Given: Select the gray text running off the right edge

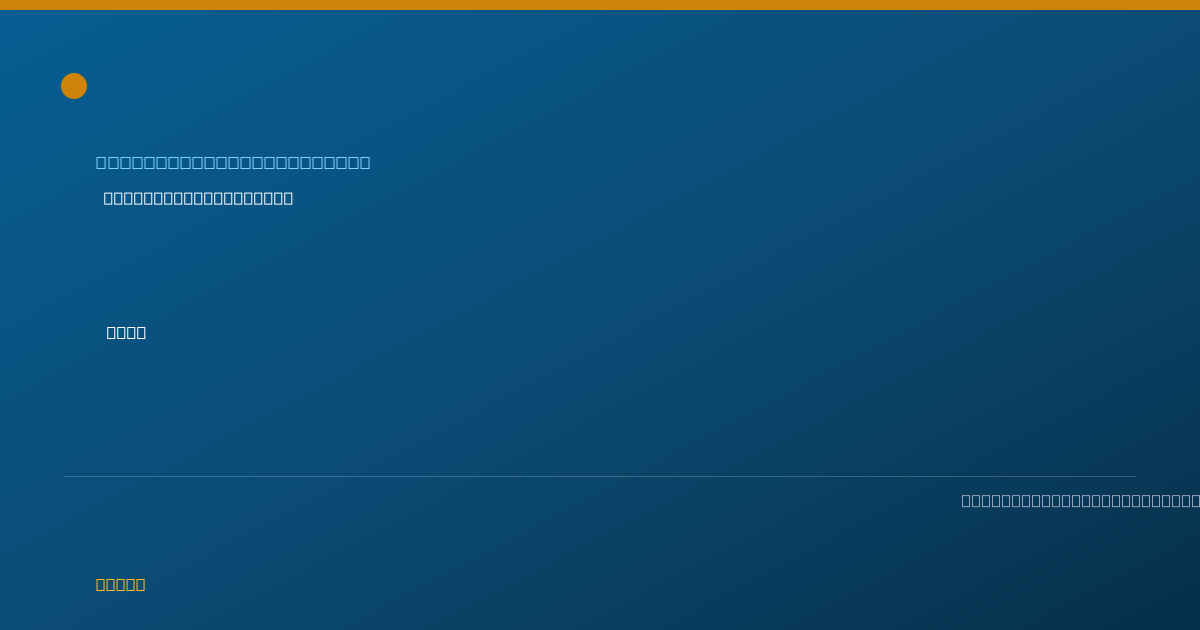Looking at the screenshot, I should click(x=1080, y=500).
